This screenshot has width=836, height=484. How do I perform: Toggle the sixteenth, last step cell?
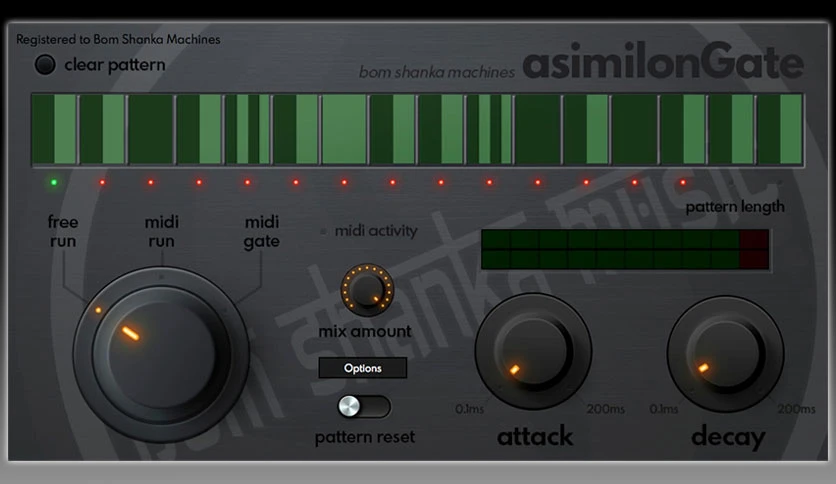pyautogui.click(x=780, y=129)
